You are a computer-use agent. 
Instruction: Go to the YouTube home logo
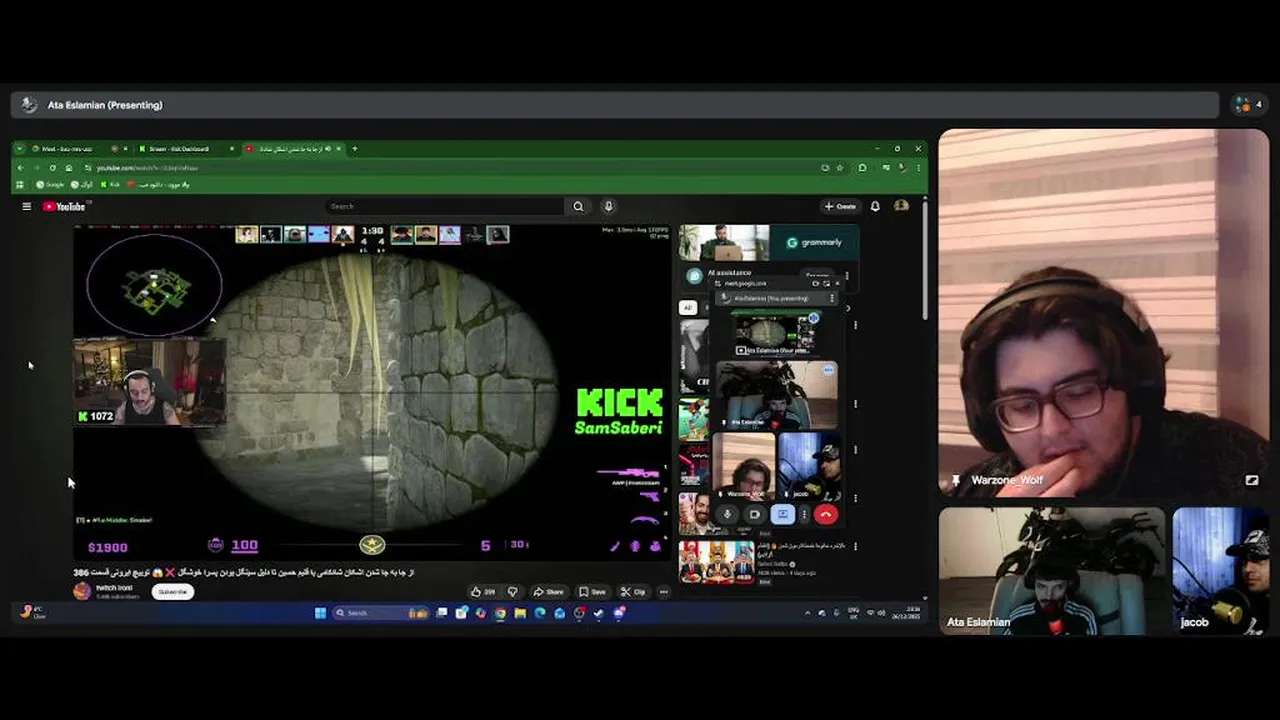65,206
